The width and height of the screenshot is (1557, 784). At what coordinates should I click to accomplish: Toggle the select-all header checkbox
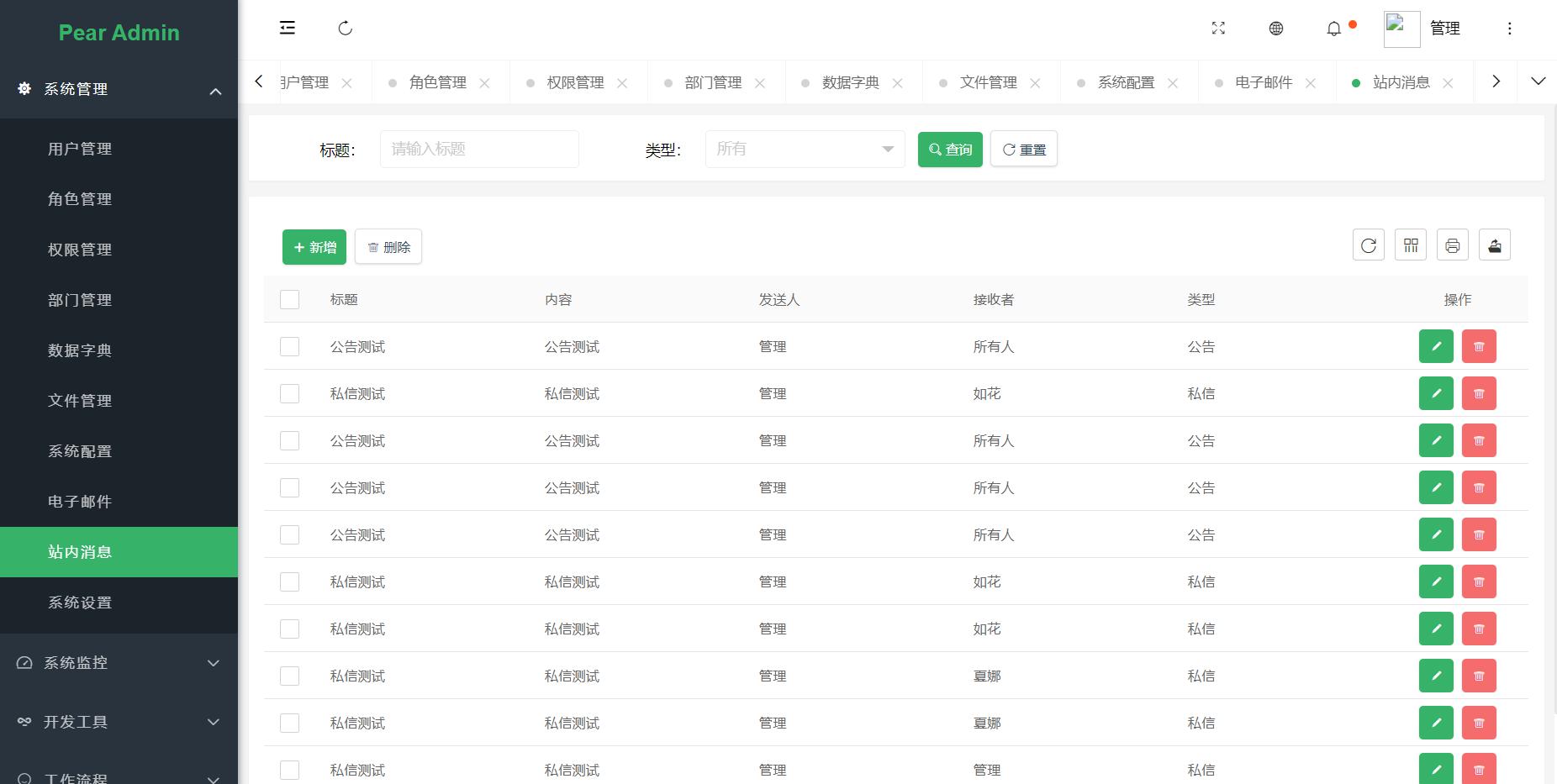click(x=289, y=299)
